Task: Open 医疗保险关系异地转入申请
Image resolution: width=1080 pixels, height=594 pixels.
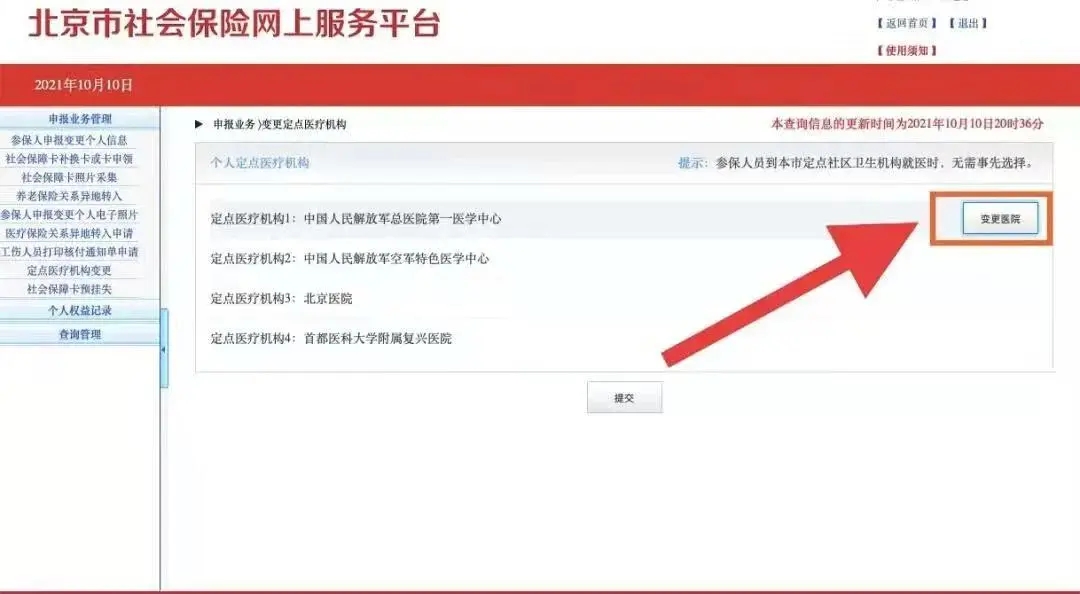Action: [69, 233]
